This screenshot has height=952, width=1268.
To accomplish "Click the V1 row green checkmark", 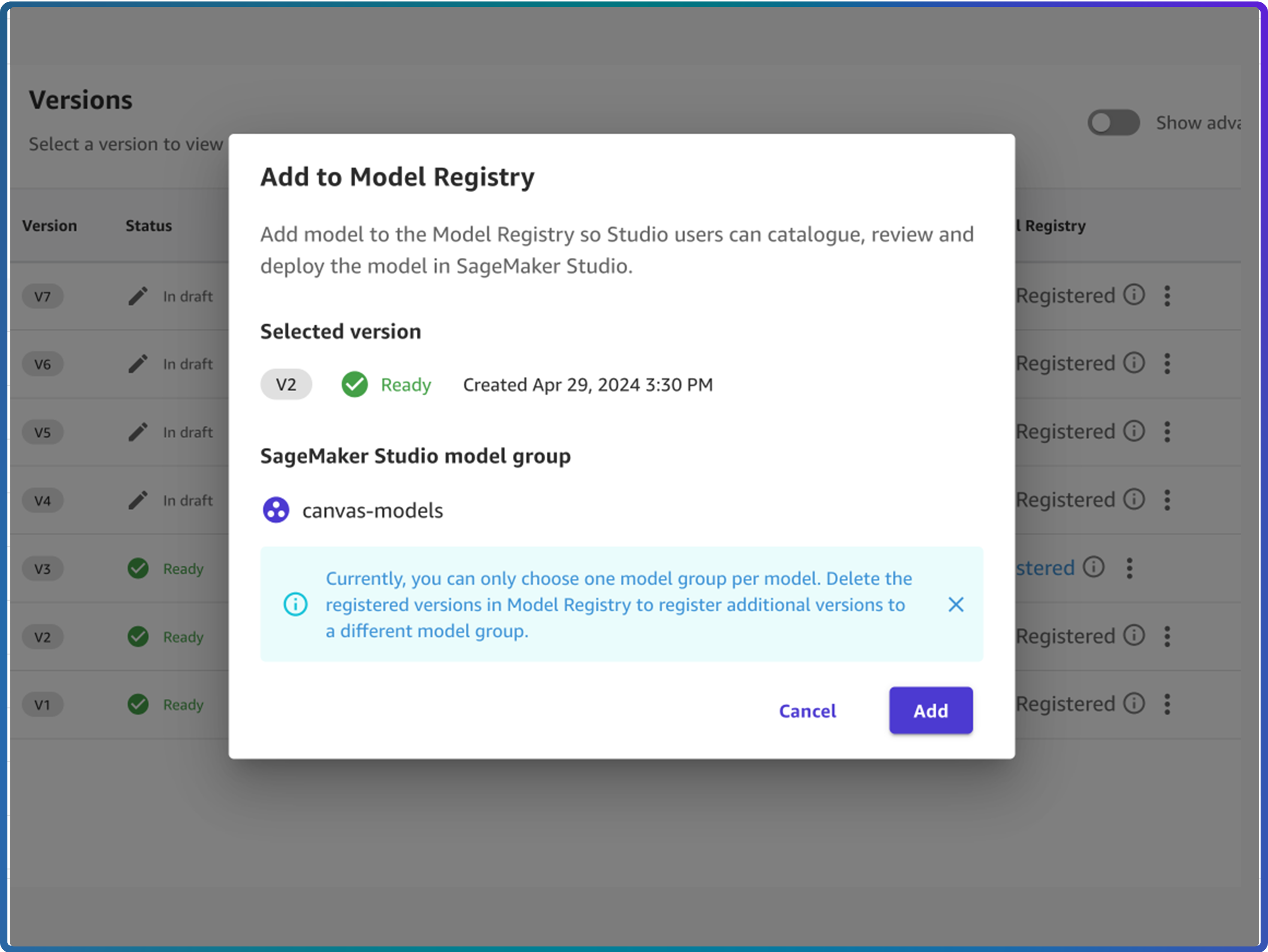I will point(138,704).
